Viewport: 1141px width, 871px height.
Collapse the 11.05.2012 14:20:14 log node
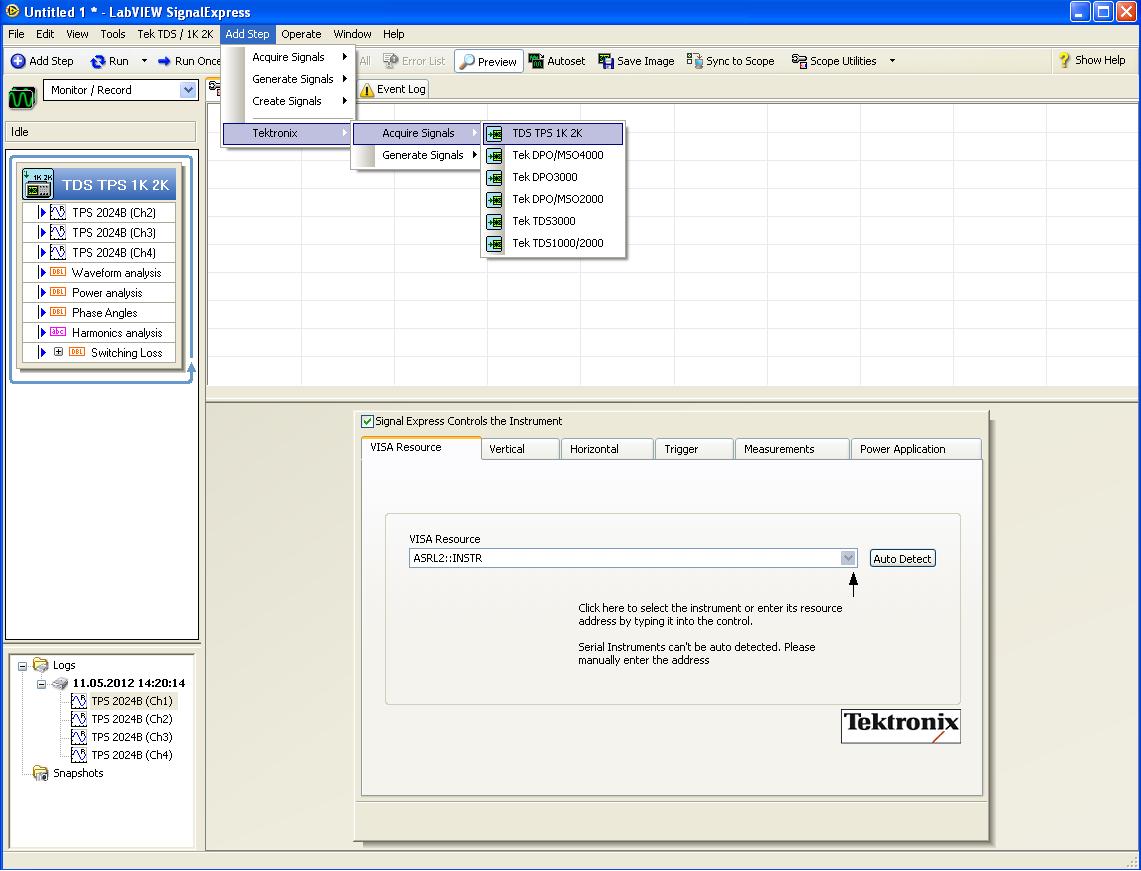(41, 683)
